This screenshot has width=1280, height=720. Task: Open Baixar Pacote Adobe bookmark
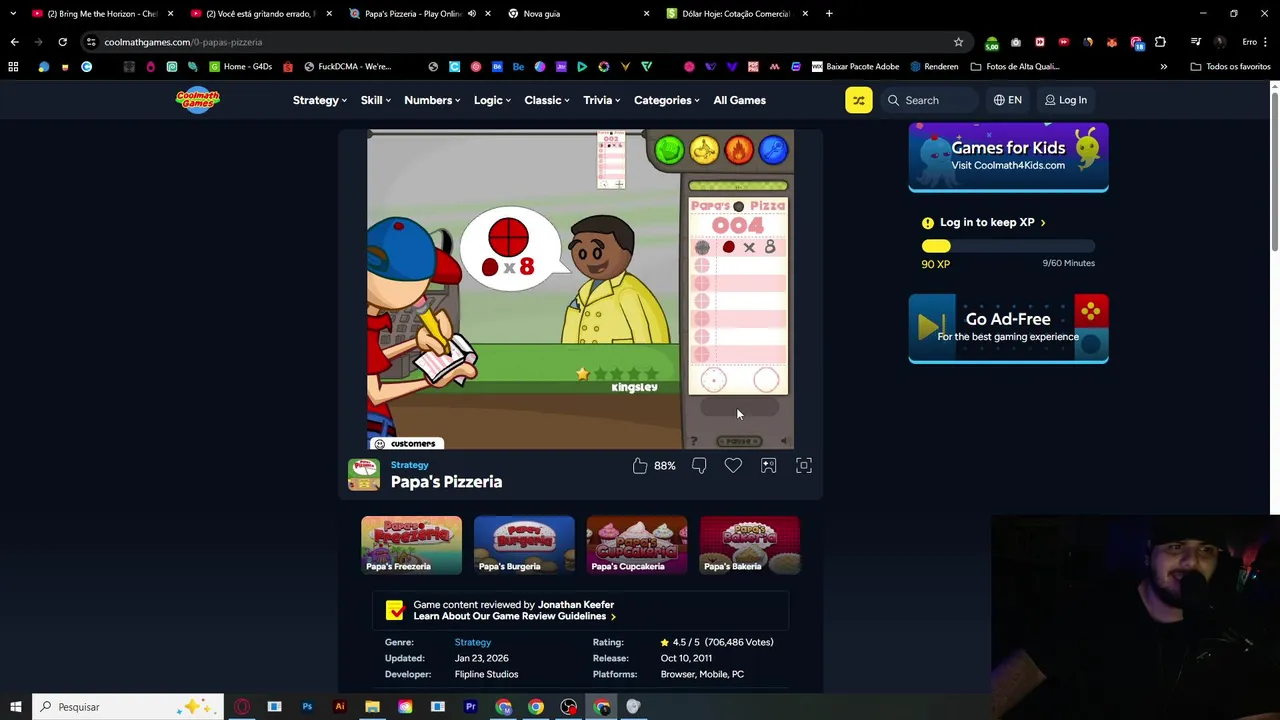[855, 67]
